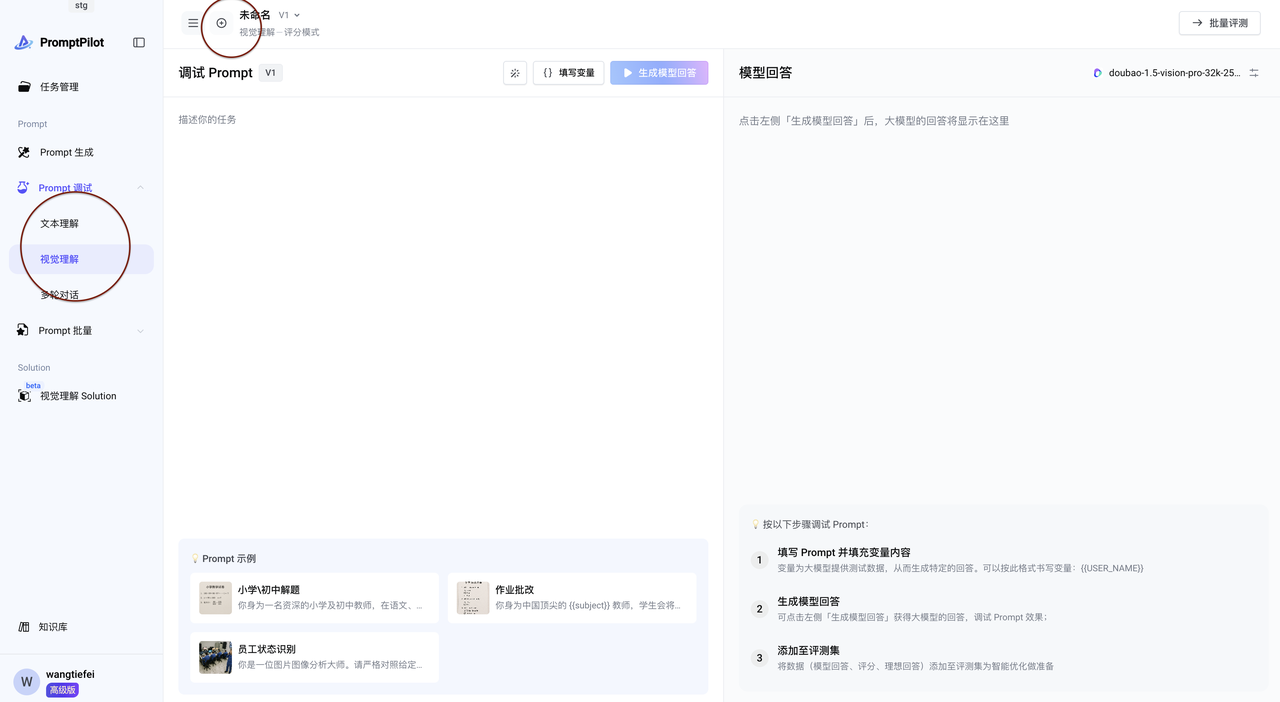Click the V1 badge beside 调试 Prompt
This screenshot has width=1280, height=702.
[270, 73]
